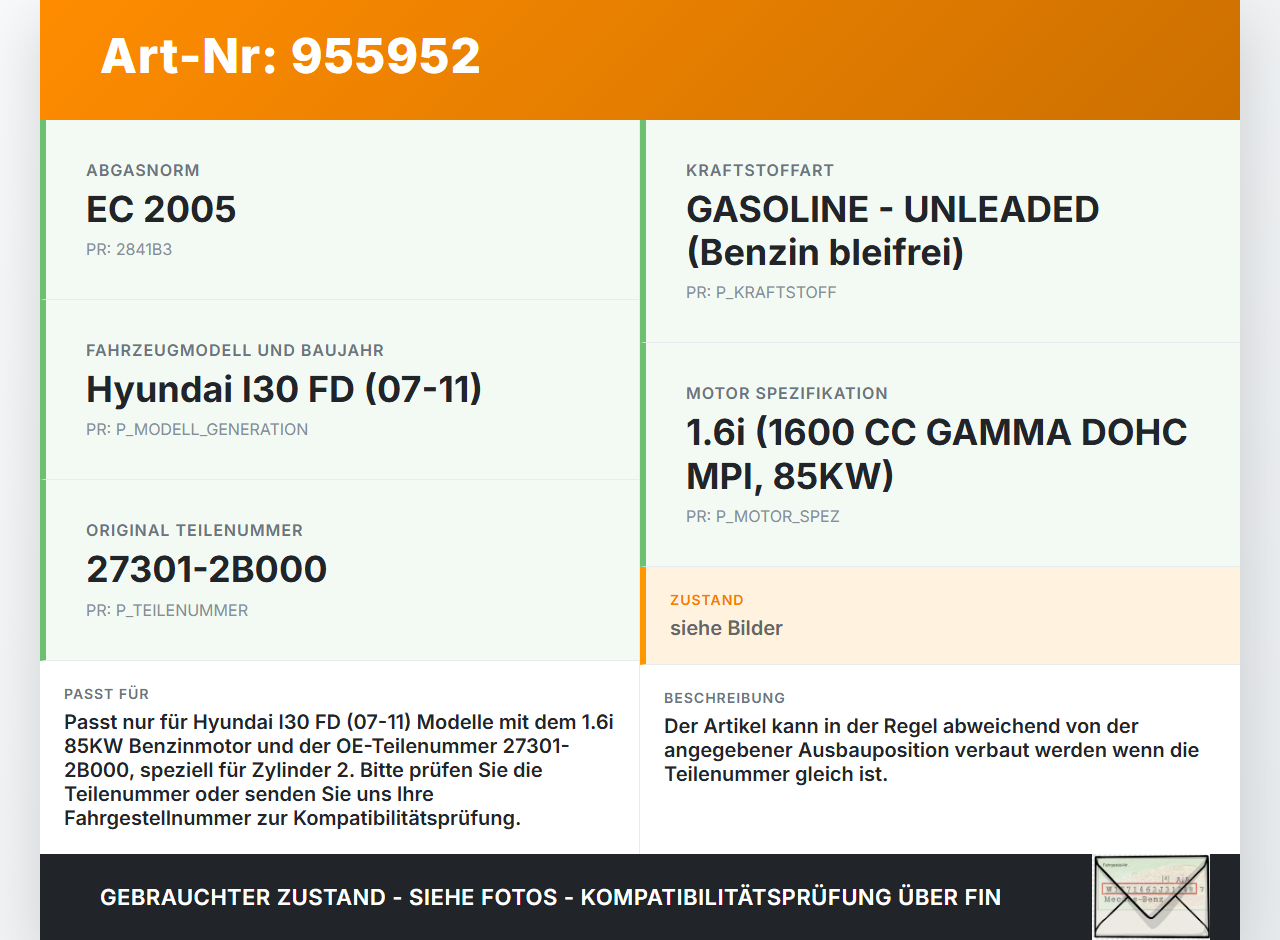
Task: Click the orange 'ZUSTAND' label
Action: [x=707, y=600]
